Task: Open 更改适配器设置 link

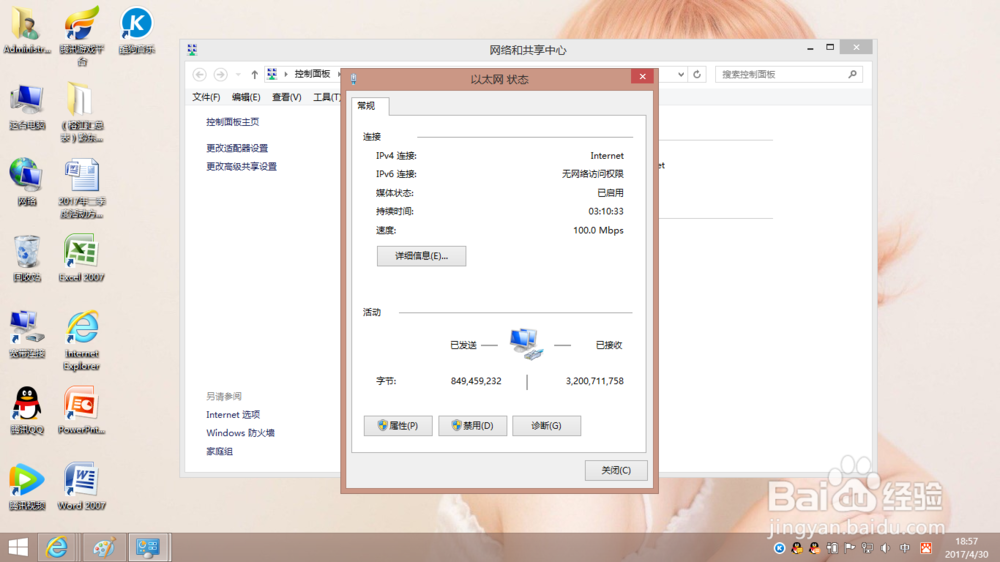Action: pyautogui.click(x=237, y=148)
